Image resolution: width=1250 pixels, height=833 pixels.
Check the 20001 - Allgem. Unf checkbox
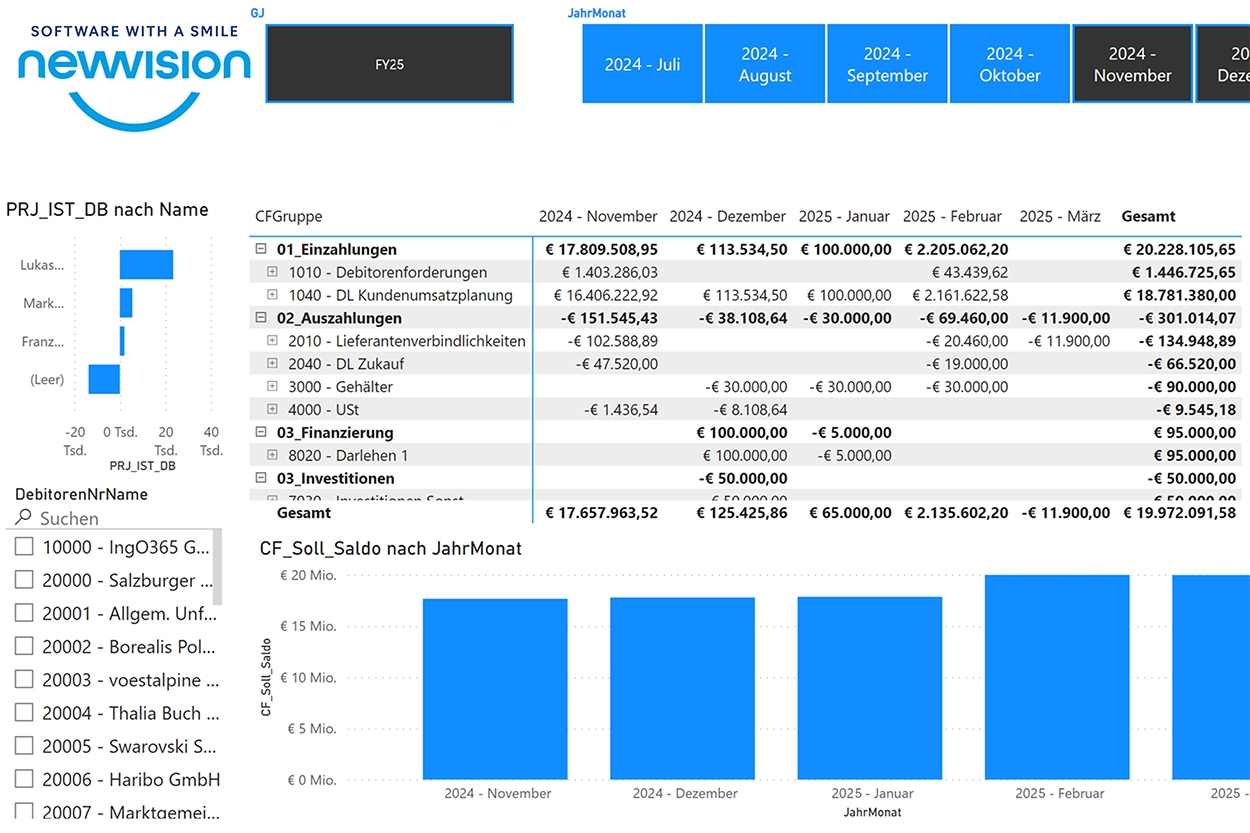(24, 613)
